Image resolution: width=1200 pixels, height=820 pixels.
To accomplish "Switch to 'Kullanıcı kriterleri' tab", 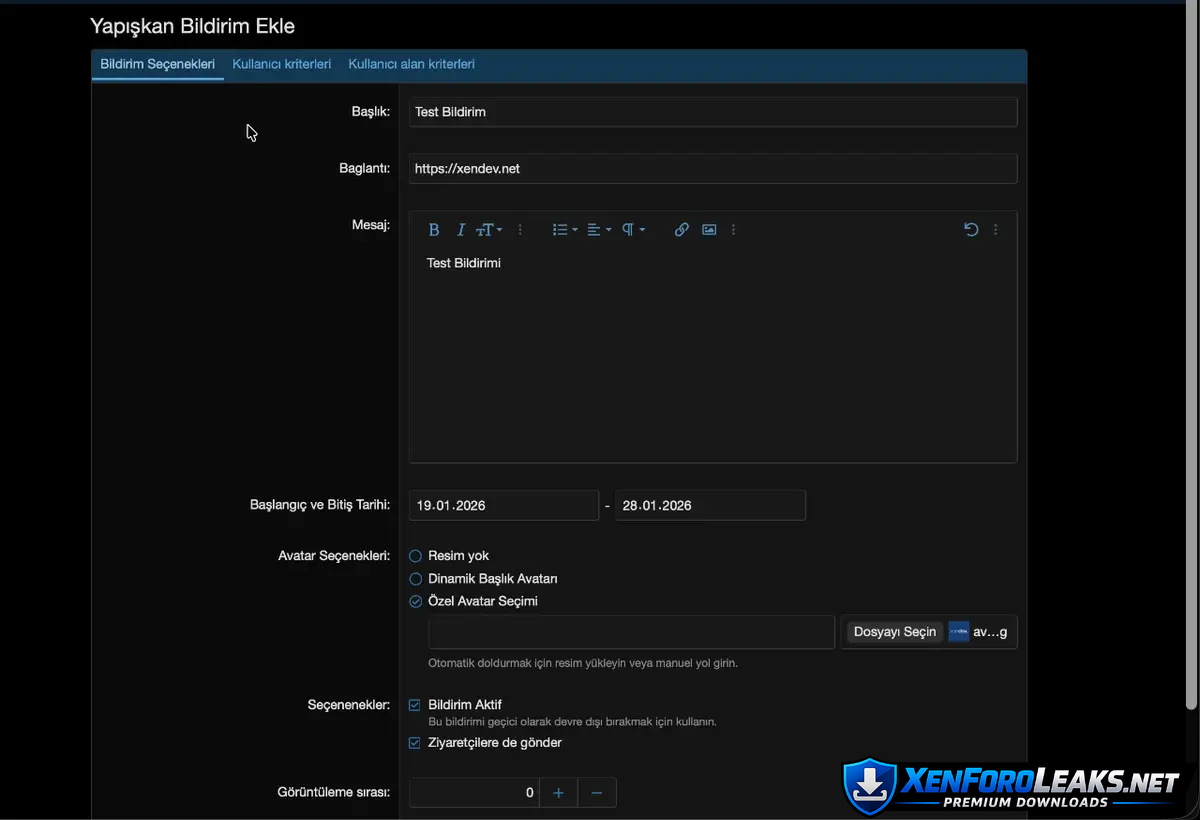I will (x=281, y=64).
